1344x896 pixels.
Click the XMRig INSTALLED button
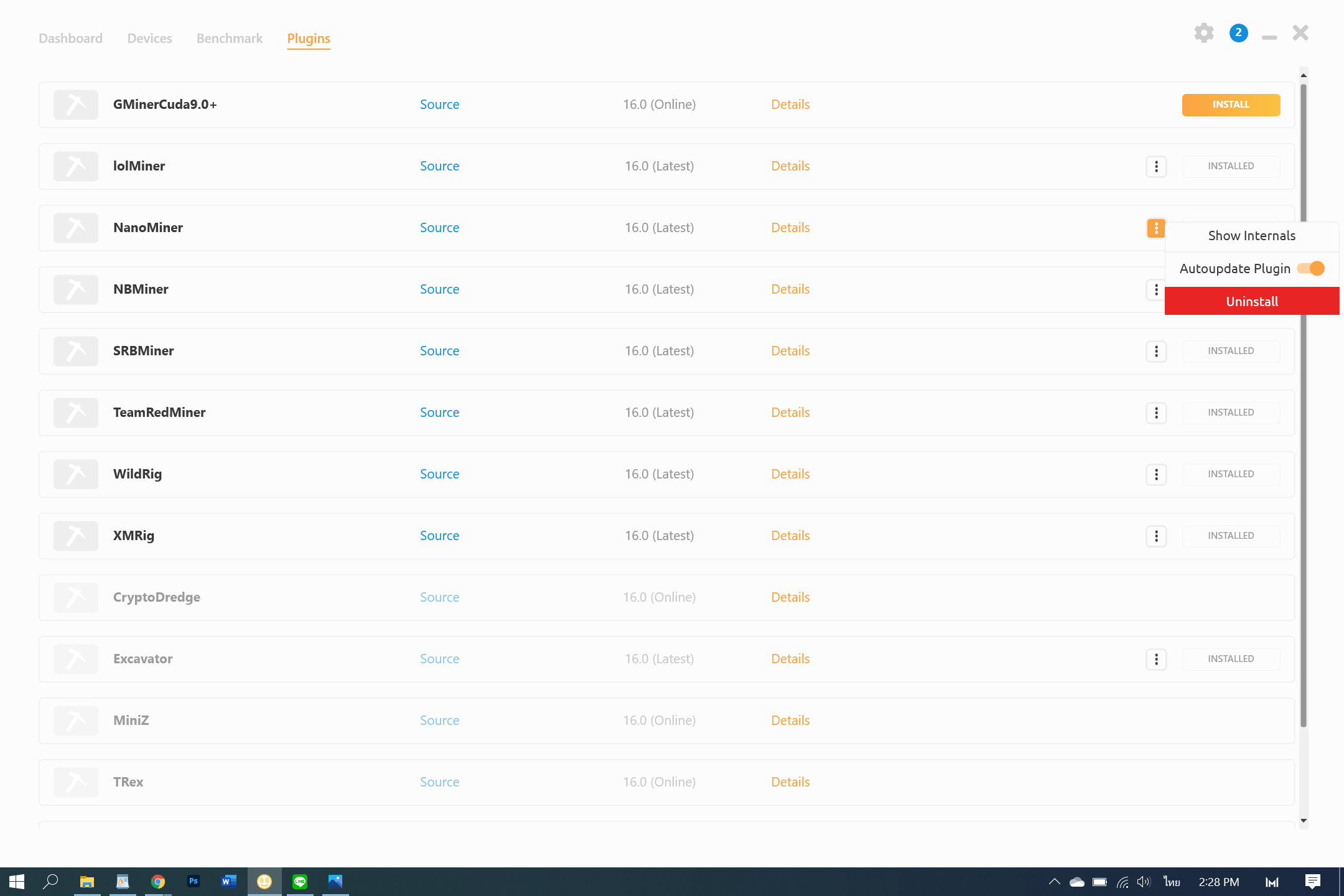[x=1231, y=536]
